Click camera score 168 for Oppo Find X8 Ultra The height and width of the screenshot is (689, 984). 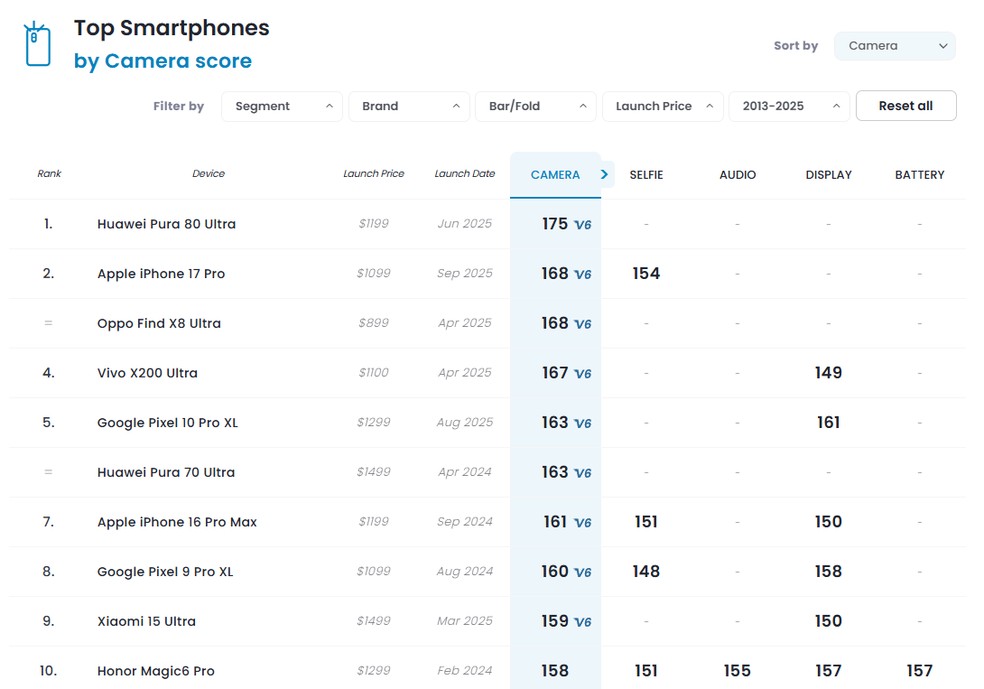pos(555,323)
